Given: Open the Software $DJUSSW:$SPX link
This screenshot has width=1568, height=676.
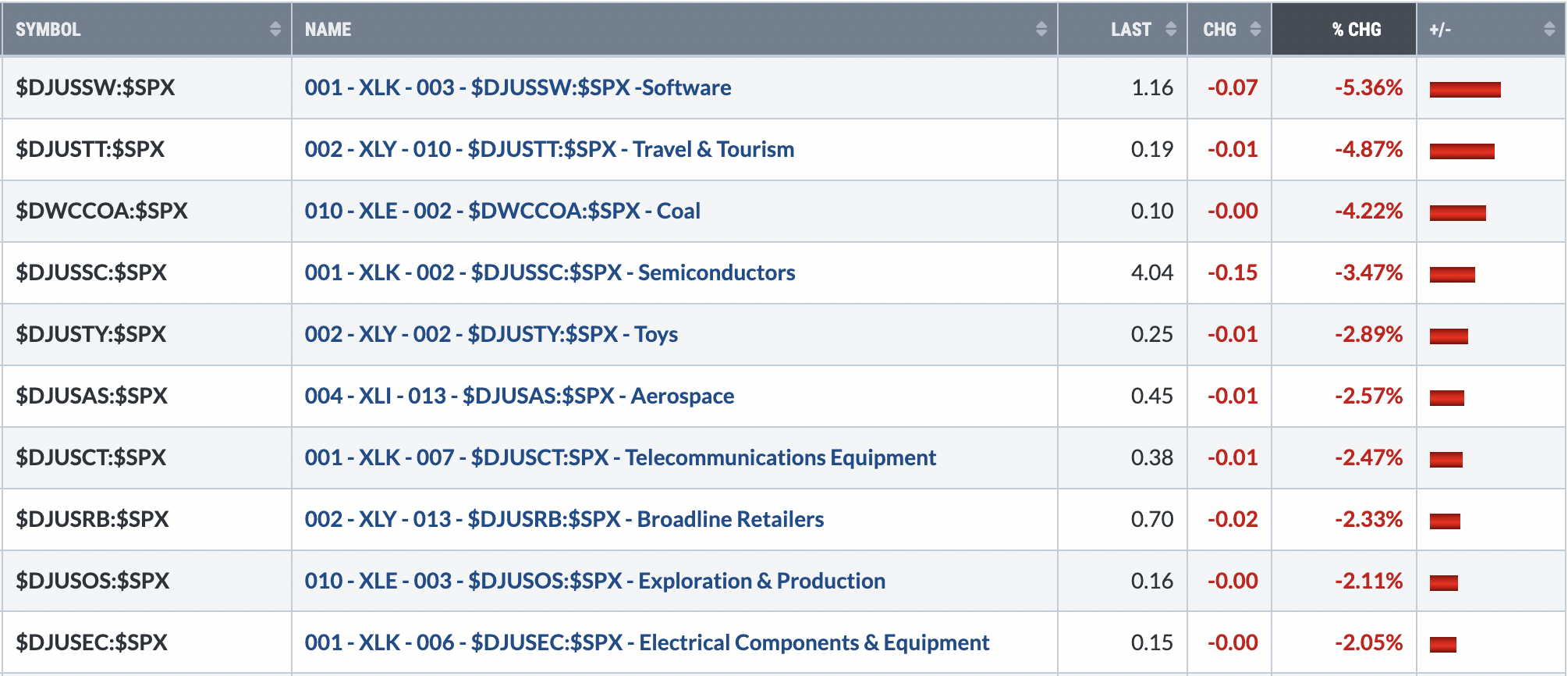Looking at the screenshot, I should 518,87.
